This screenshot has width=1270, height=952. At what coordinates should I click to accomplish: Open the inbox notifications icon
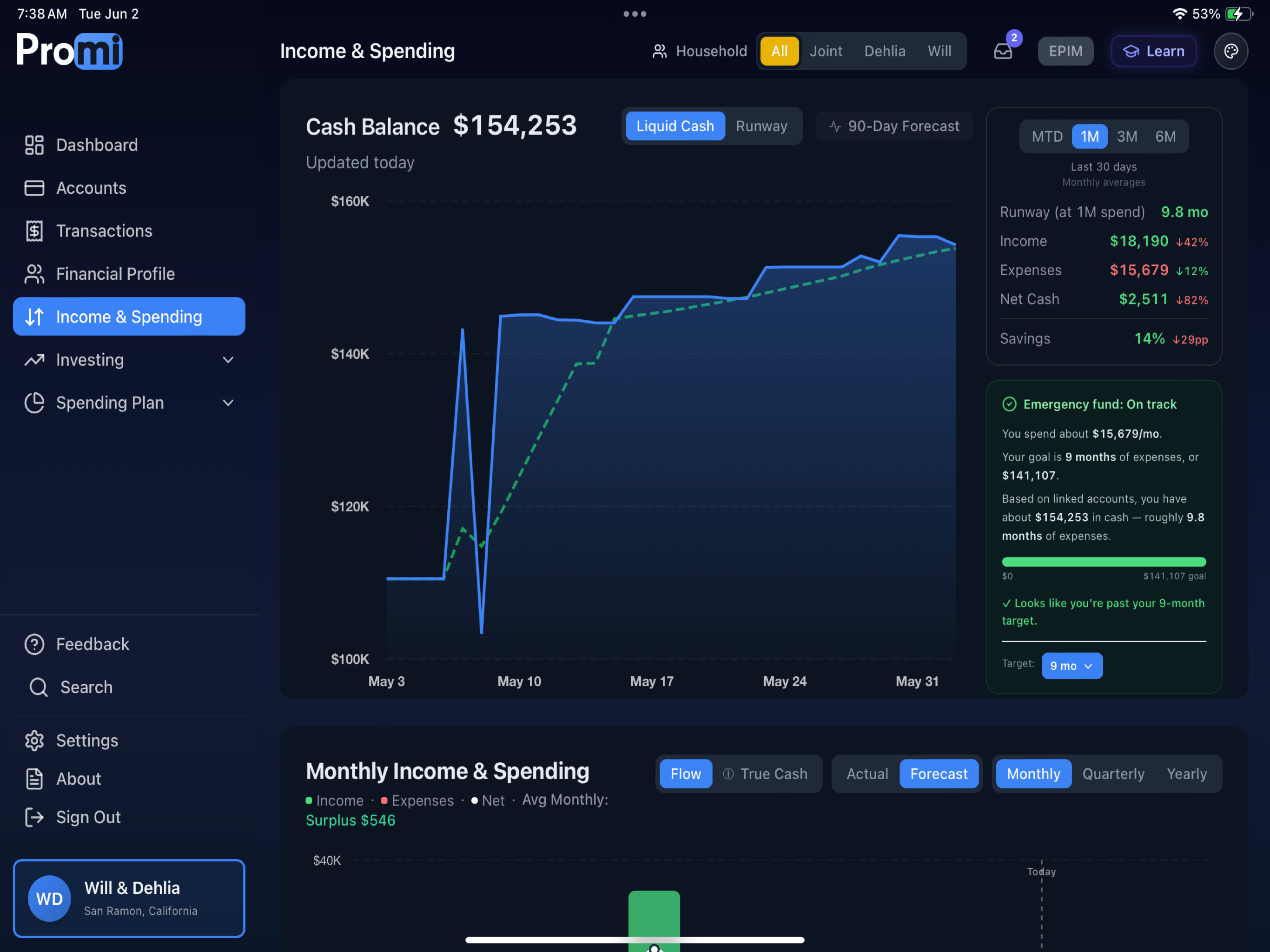[1003, 51]
